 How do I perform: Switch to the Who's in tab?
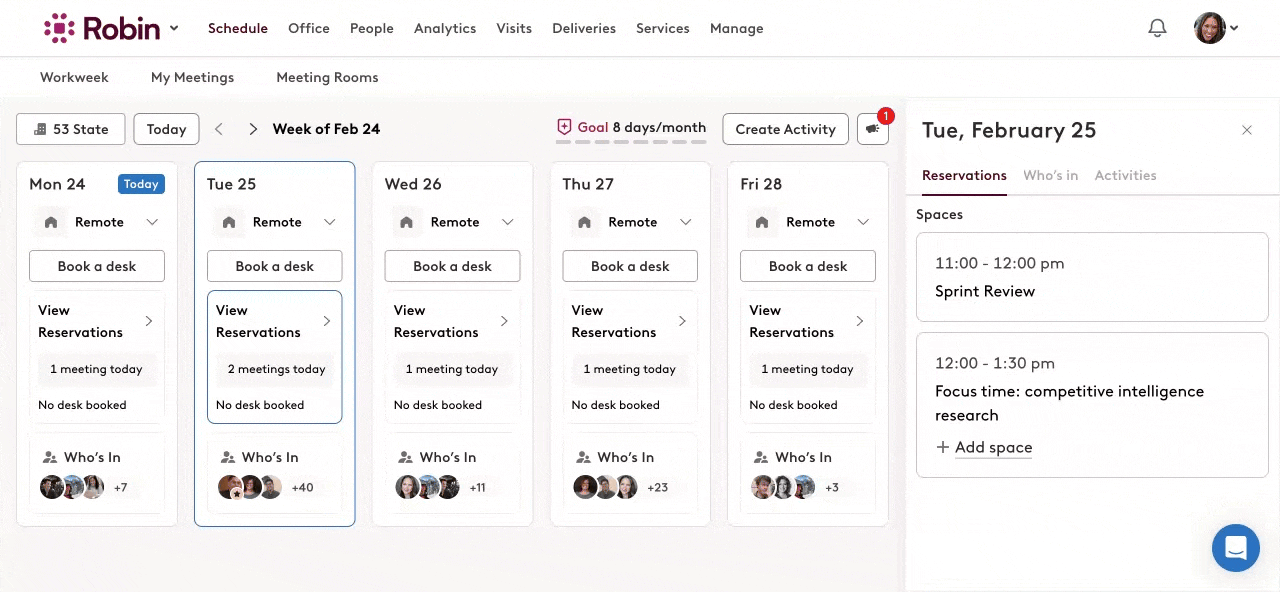1050,175
